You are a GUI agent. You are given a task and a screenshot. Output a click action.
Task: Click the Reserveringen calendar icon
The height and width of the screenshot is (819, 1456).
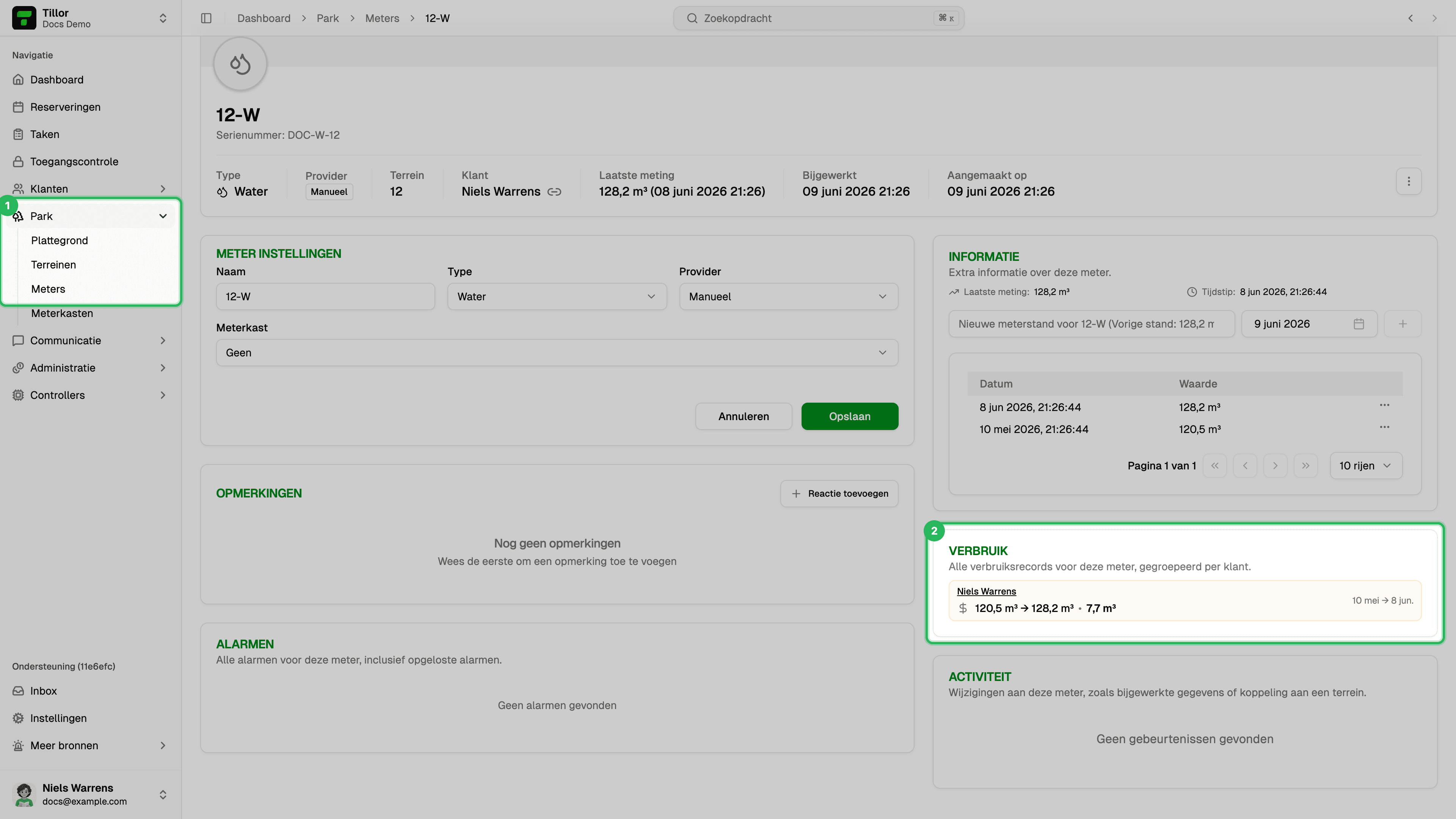18,107
